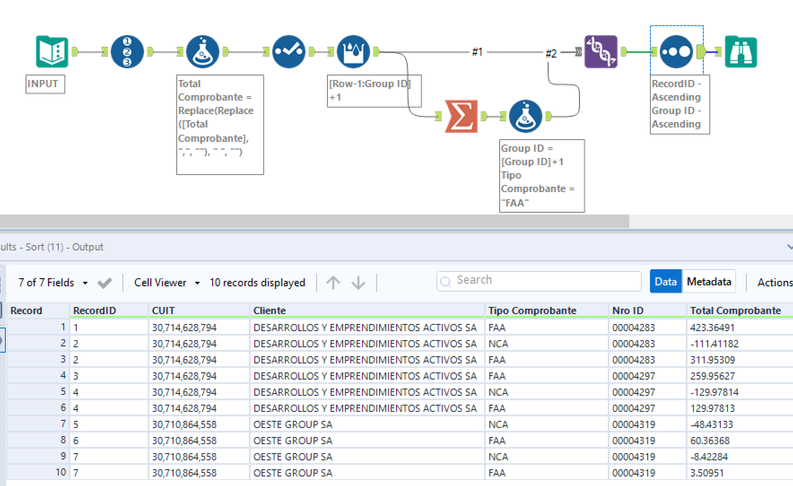Click the Total Comprobante Replace annotation box
The width and height of the screenshot is (793, 486).
pyautogui.click(x=220, y=124)
